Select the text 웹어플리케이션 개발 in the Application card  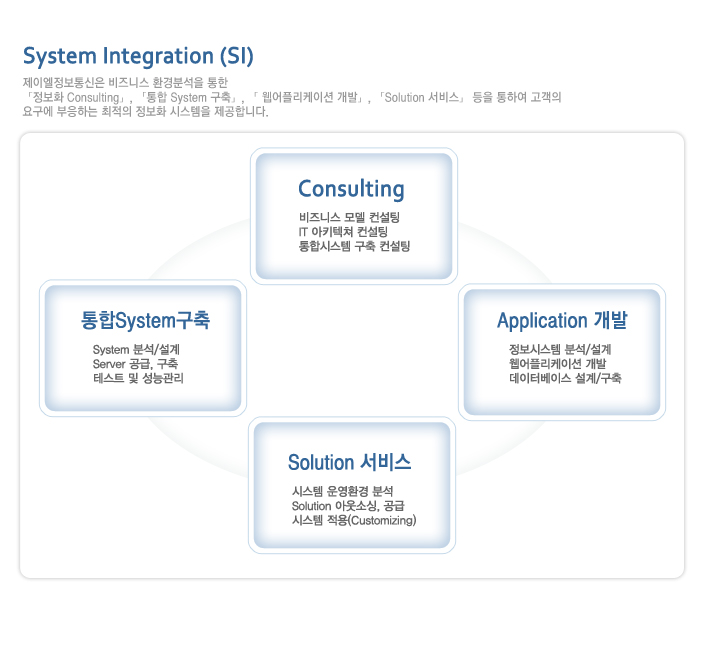click(x=558, y=364)
